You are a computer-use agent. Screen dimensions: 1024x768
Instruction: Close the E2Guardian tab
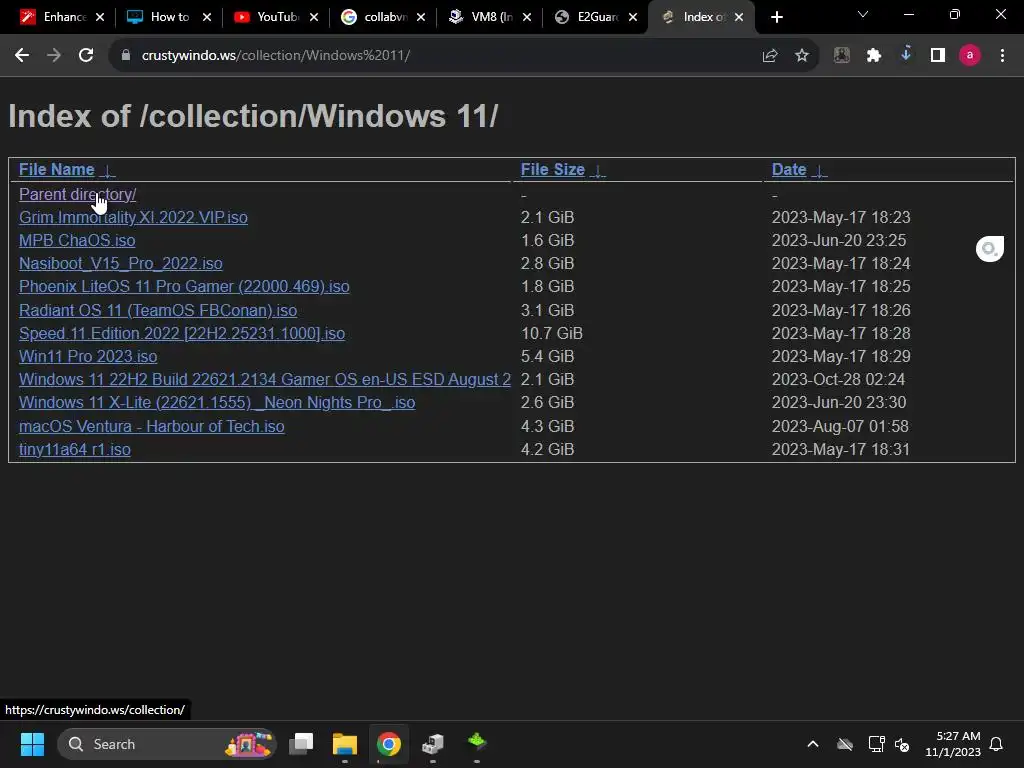point(633,17)
